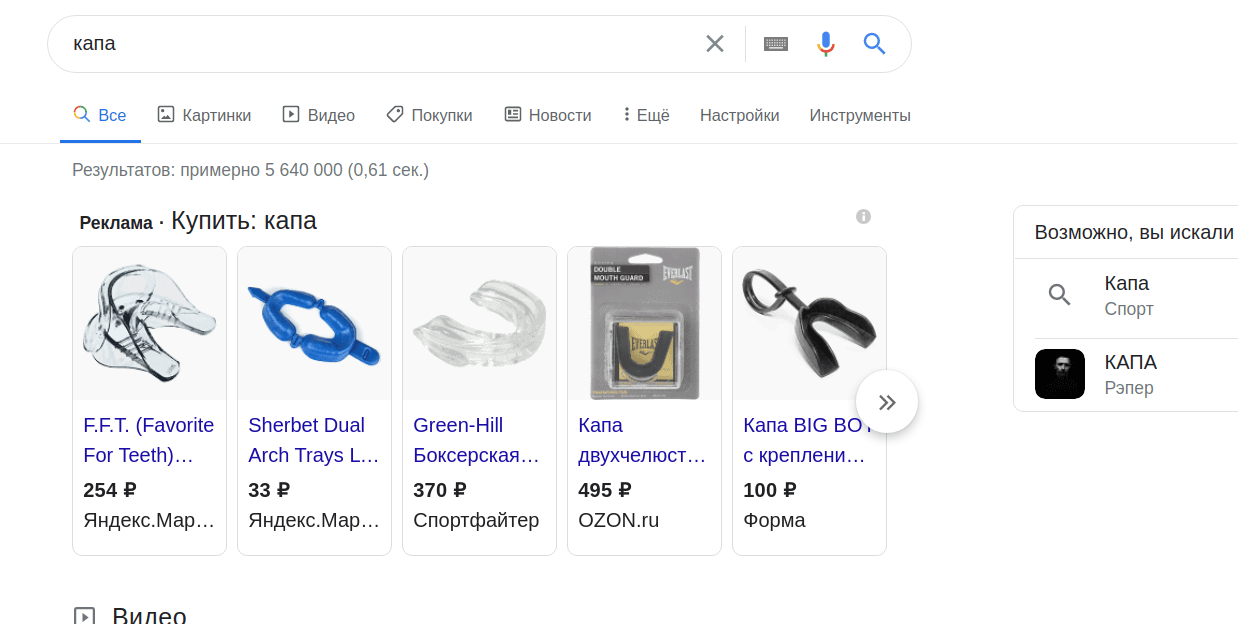Click the ad info icon
The image size is (1238, 624).
864,217
